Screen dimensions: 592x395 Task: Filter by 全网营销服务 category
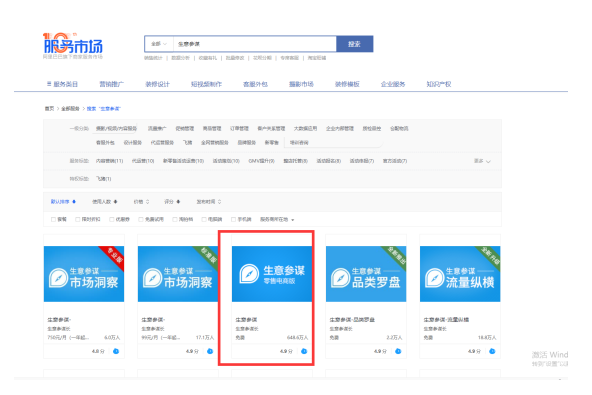(214, 142)
